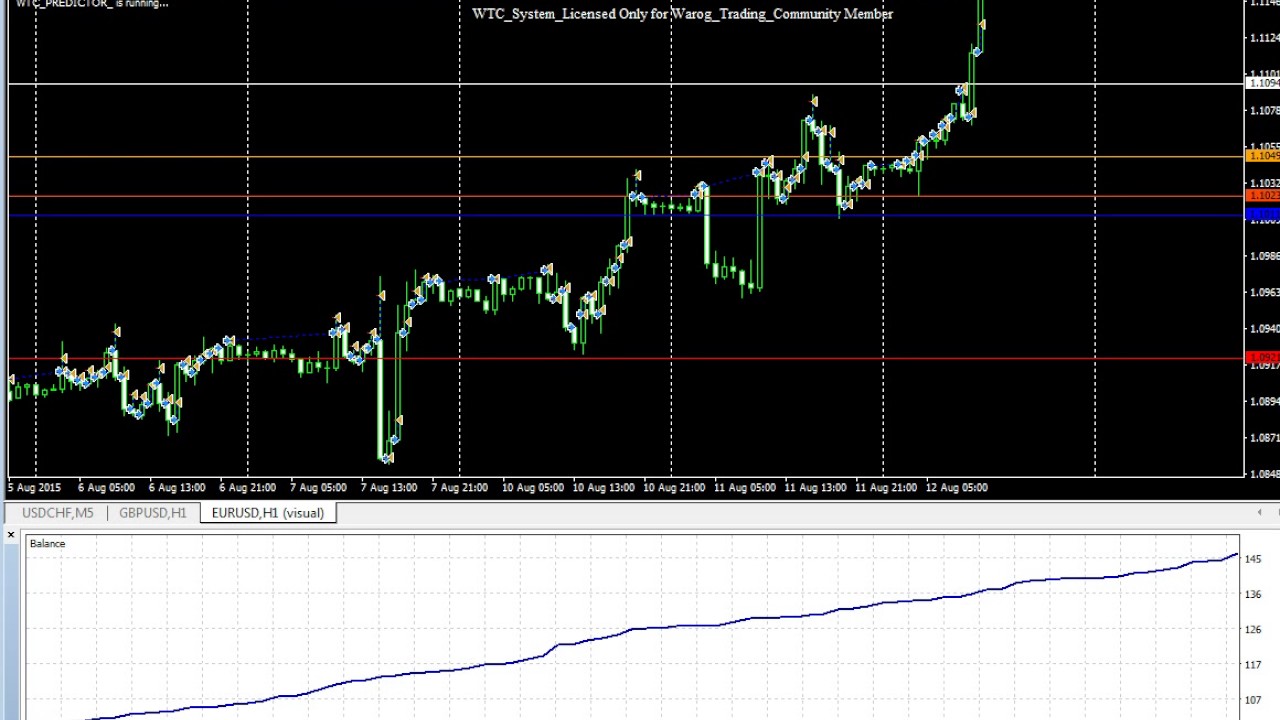
Task: Close the tester panel with the X
Action: tap(11, 536)
